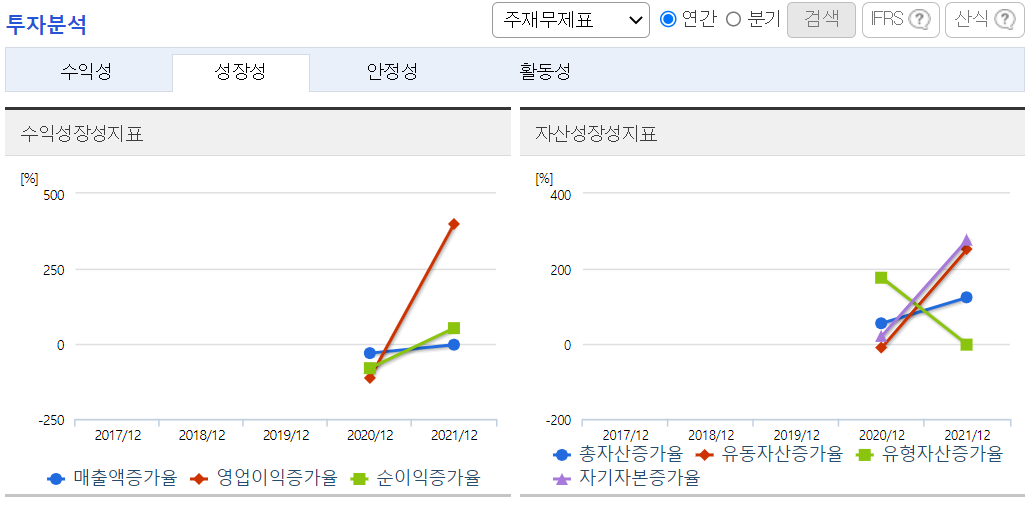Viewport: 1032px width, 506px height.
Task: Switch to the 성장성 tab
Action: [241, 72]
